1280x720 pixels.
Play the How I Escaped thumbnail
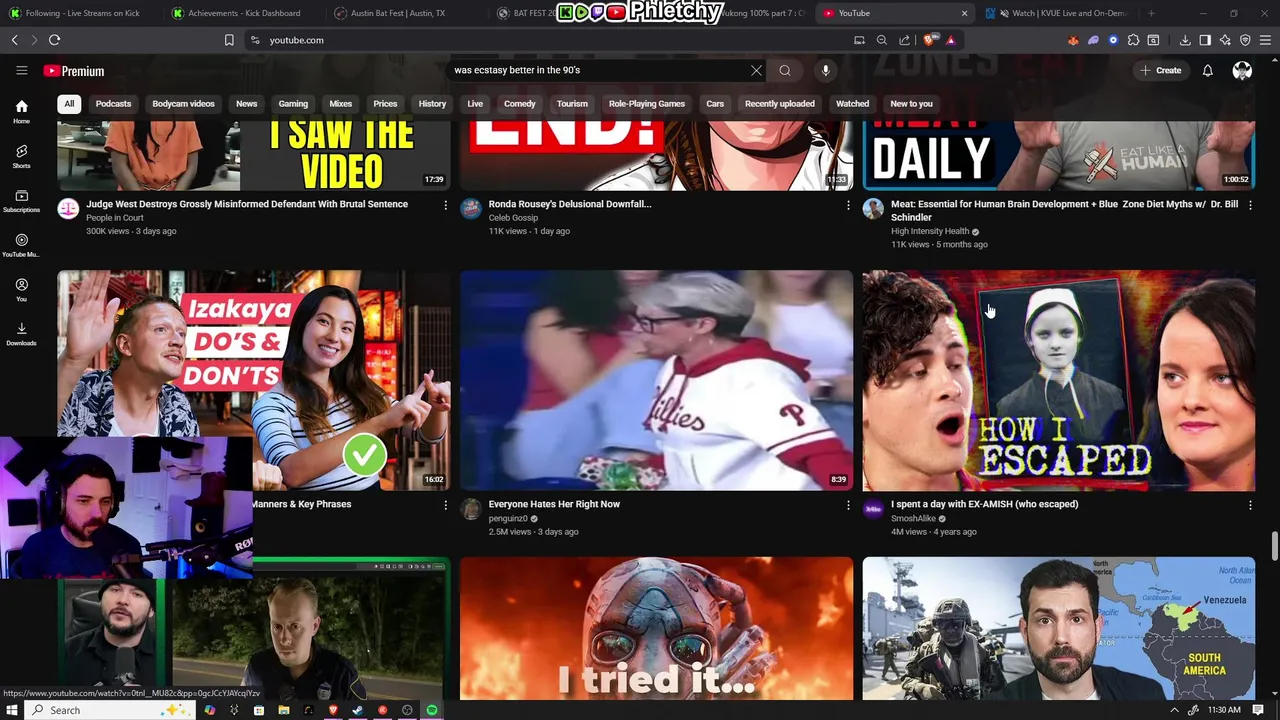pos(1058,380)
